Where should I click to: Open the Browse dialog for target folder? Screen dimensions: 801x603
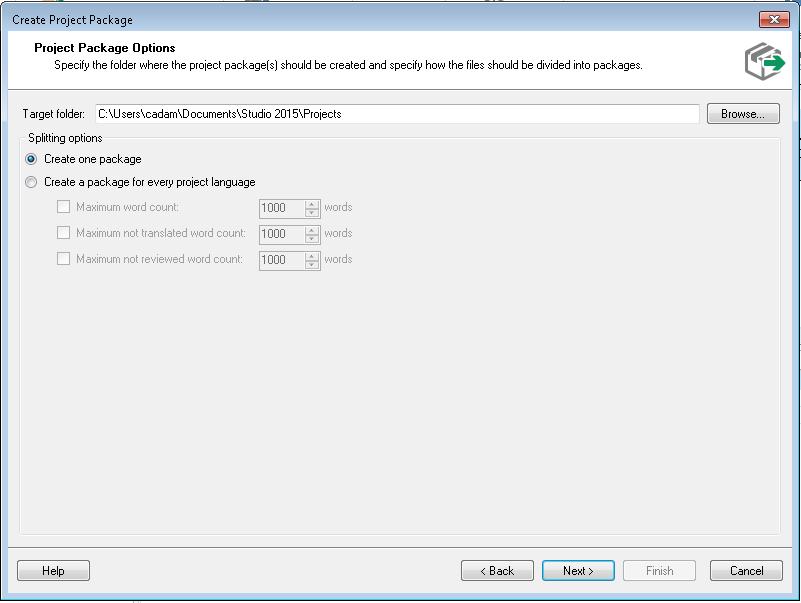click(x=743, y=113)
